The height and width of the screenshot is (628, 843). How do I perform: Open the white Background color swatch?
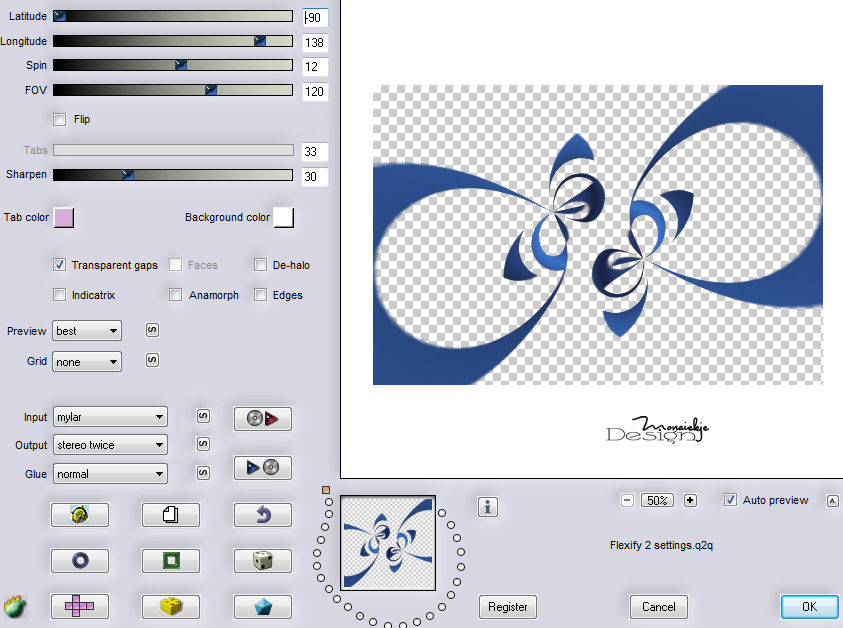point(284,218)
